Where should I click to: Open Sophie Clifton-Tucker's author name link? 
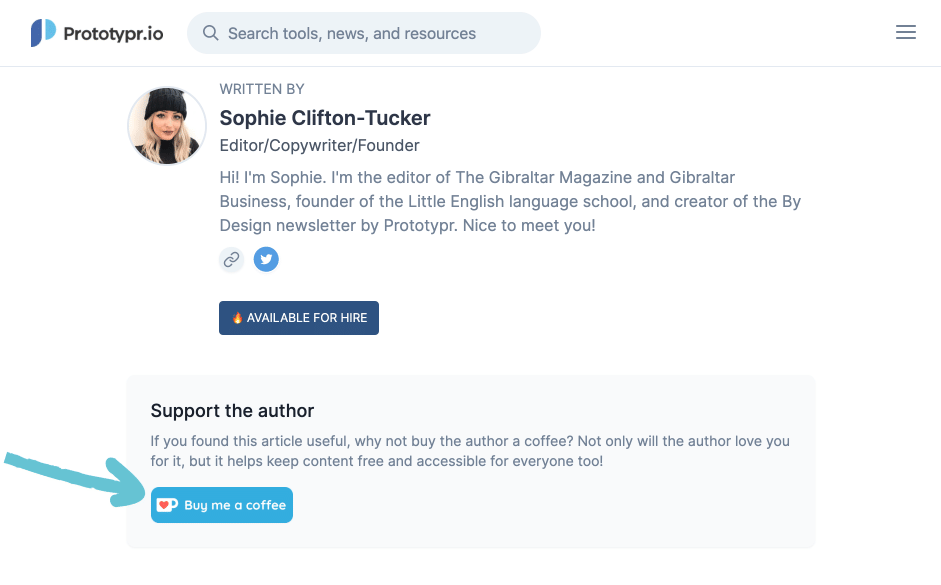point(325,118)
